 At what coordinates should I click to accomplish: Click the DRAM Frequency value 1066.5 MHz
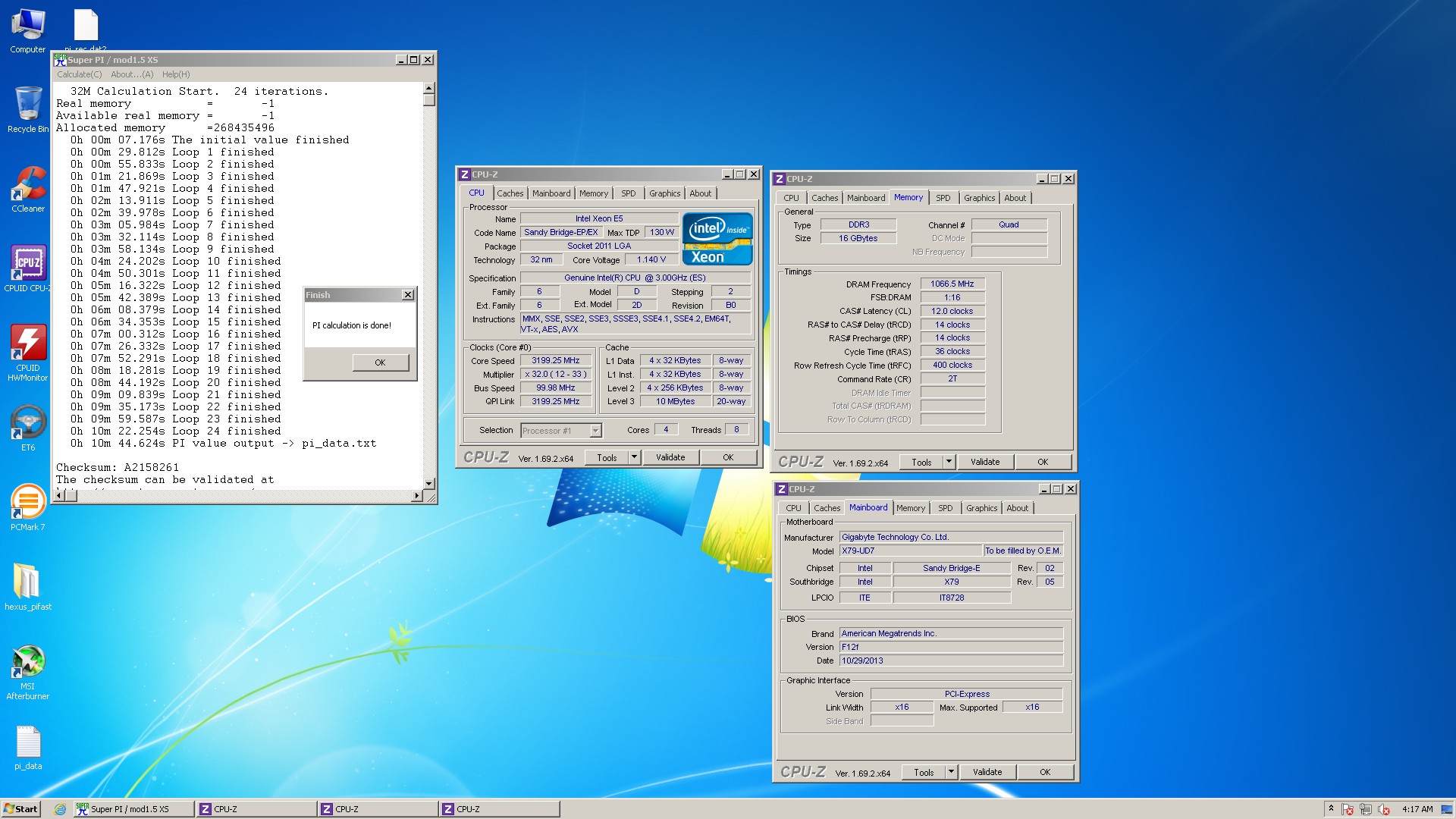952,284
